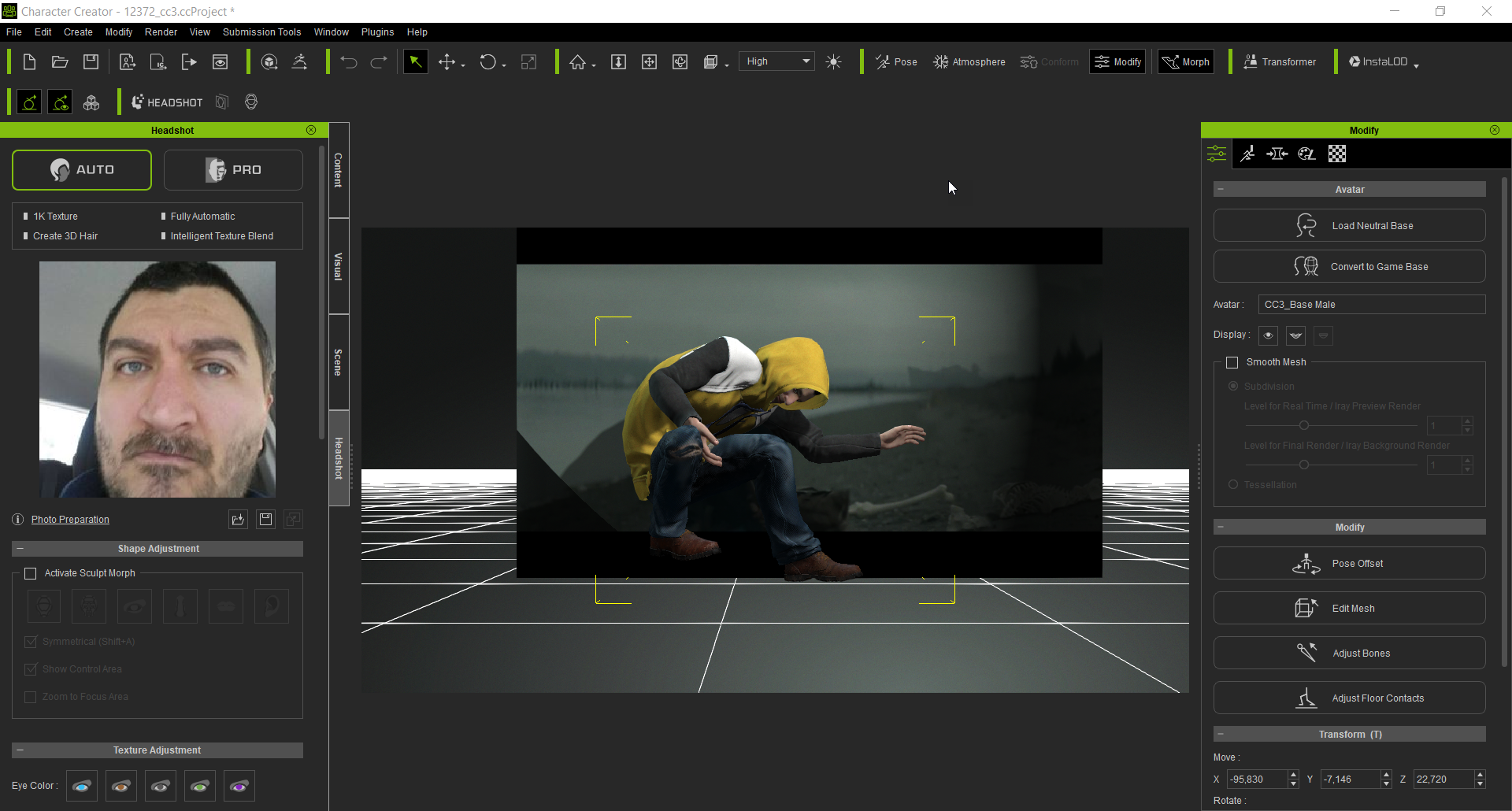Open the Photo Preparation link
Image resolution: width=1512 pixels, height=811 pixels.
pos(70,520)
